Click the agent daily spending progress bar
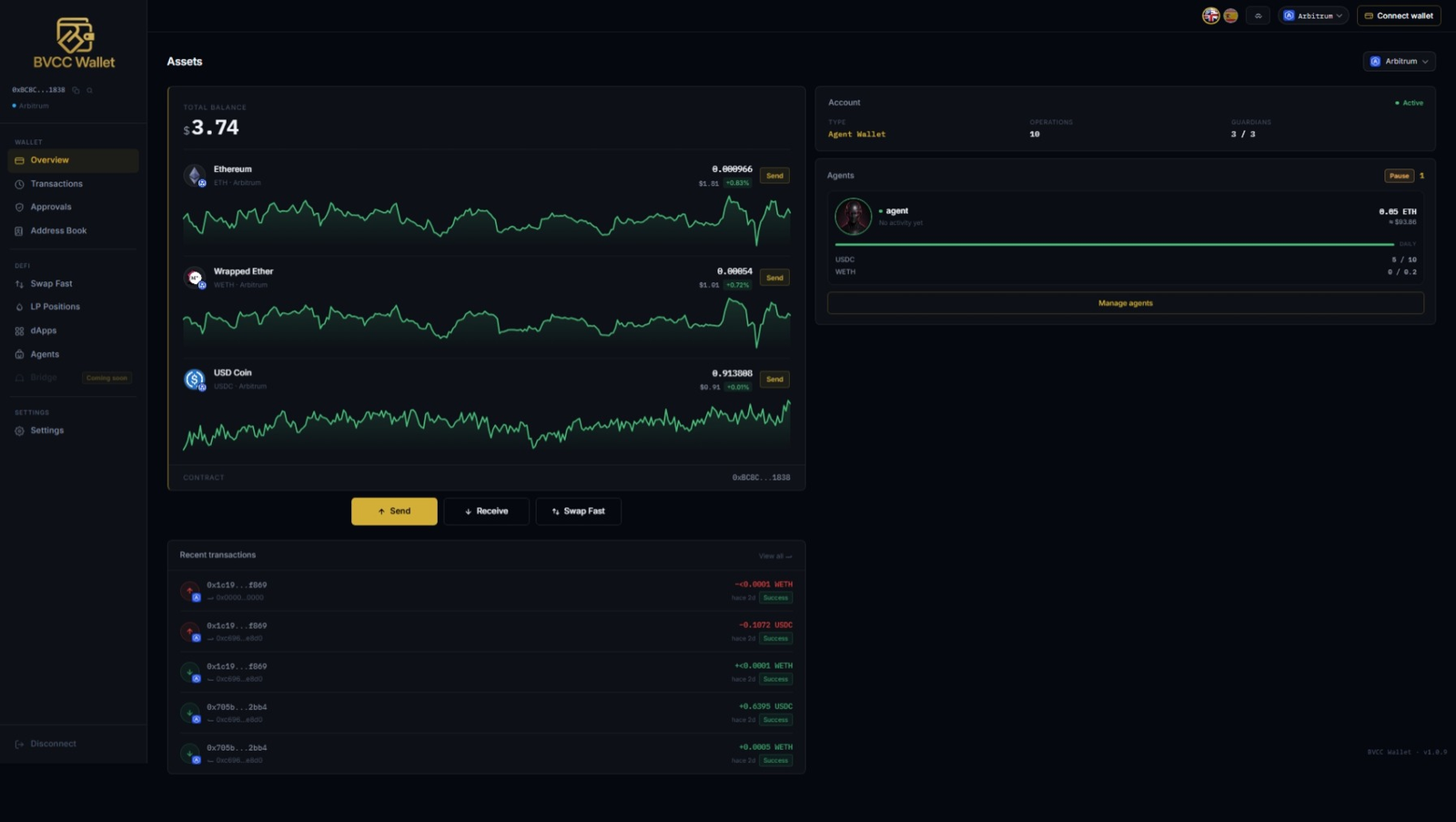This screenshot has width=1456, height=822. [1115, 244]
